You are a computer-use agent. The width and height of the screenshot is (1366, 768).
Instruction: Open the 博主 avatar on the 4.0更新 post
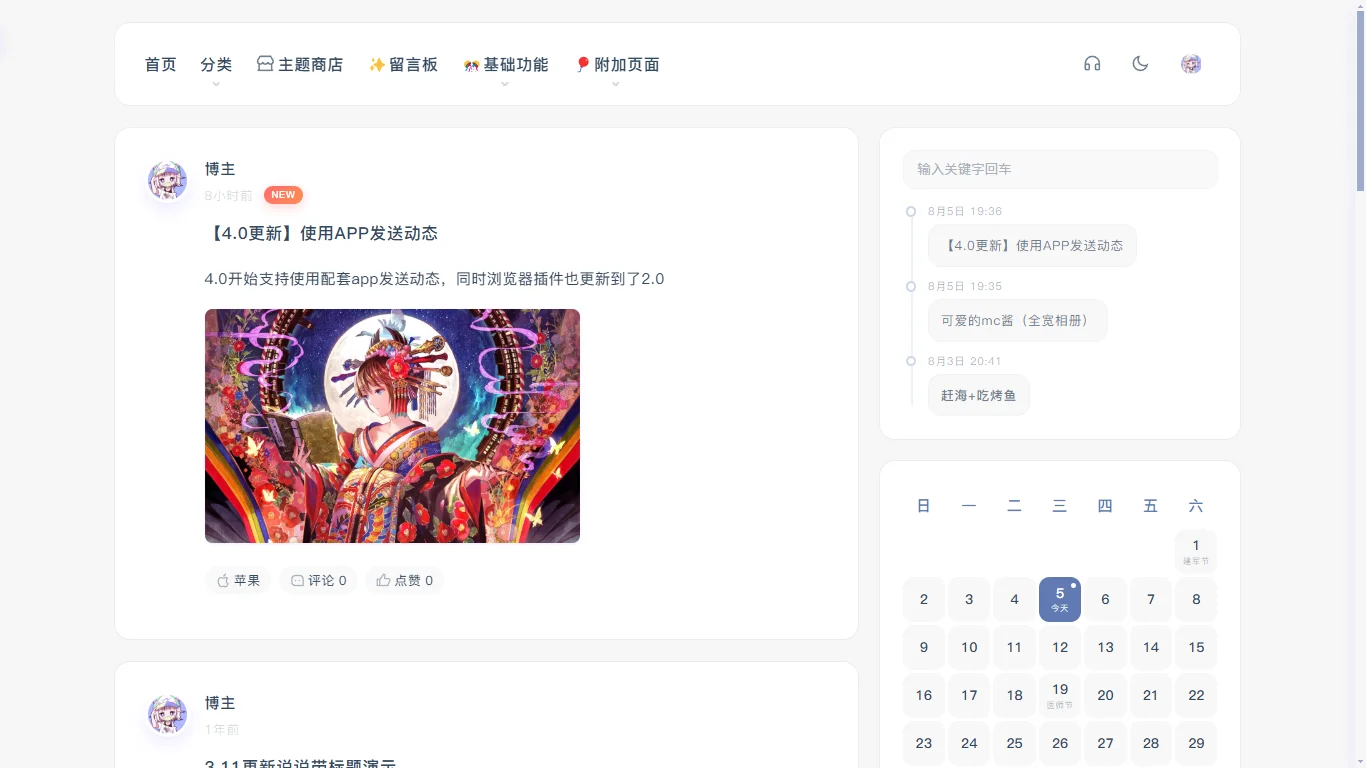168,180
